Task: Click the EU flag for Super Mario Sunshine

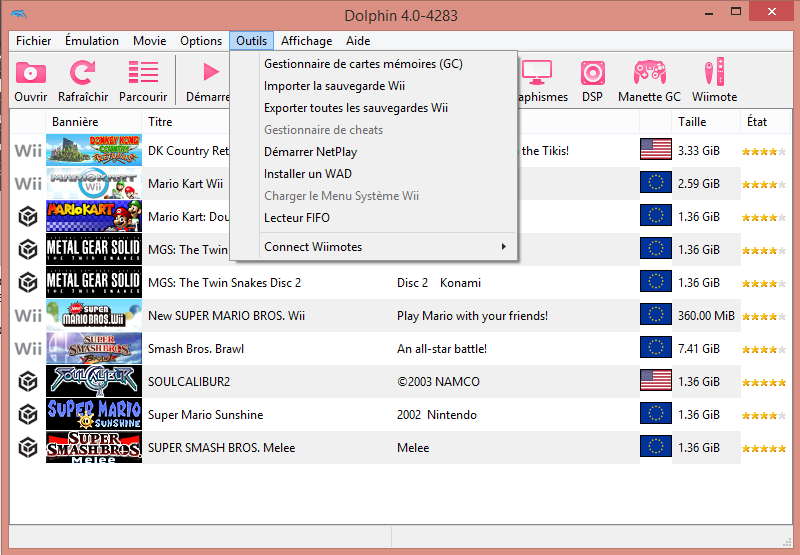Action: point(656,414)
